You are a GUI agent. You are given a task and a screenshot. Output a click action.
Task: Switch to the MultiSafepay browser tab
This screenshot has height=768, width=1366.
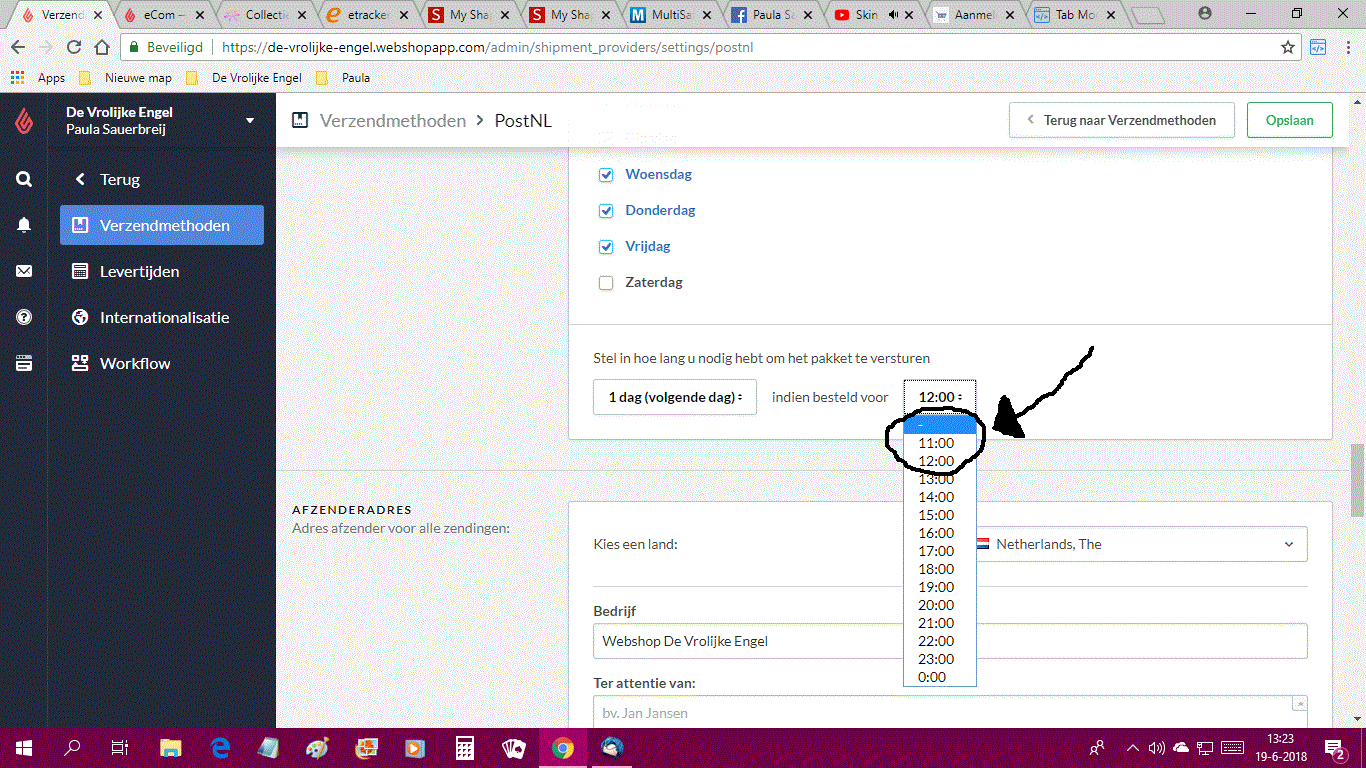tap(669, 15)
